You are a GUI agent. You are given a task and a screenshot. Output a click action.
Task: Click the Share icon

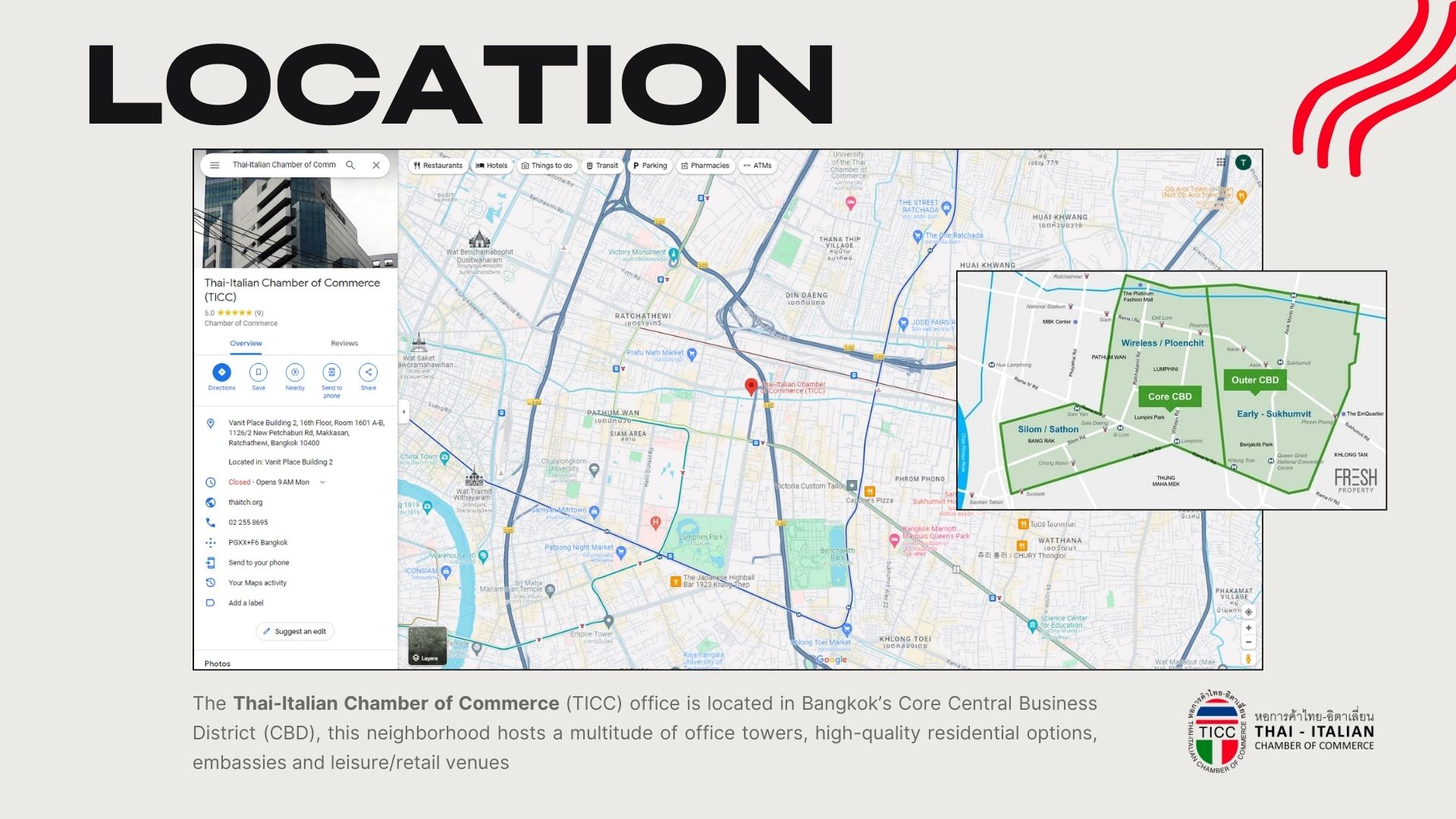pos(368,372)
